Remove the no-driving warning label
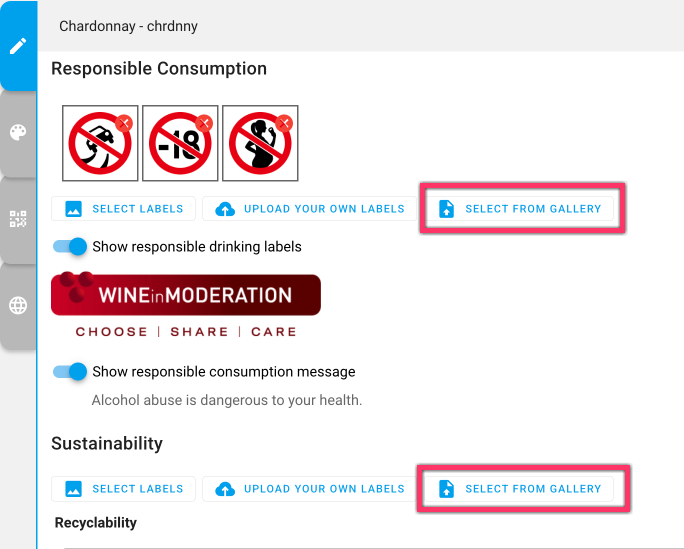 coord(124,123)
